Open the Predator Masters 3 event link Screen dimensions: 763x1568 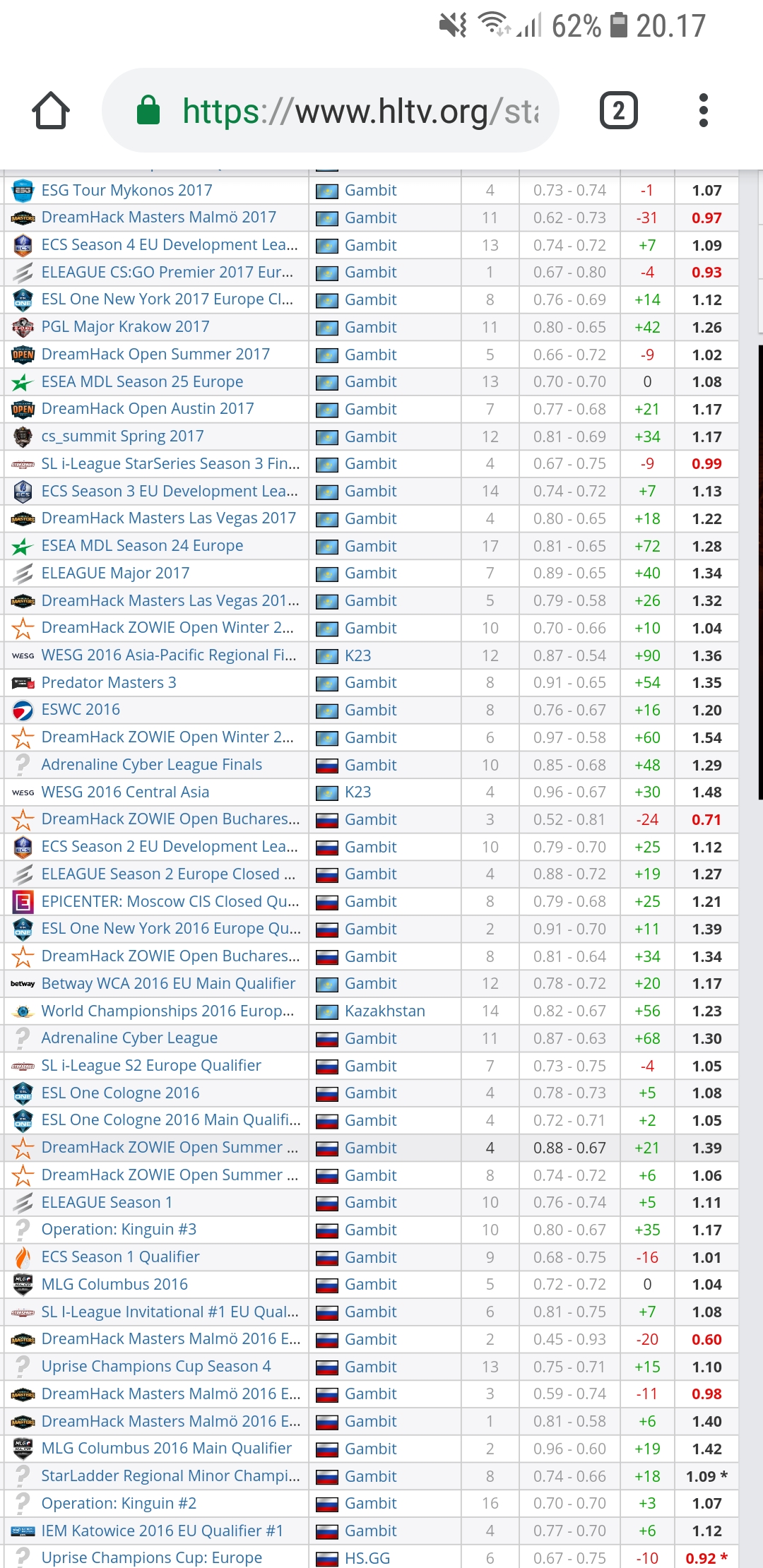[x=109, y=682]
